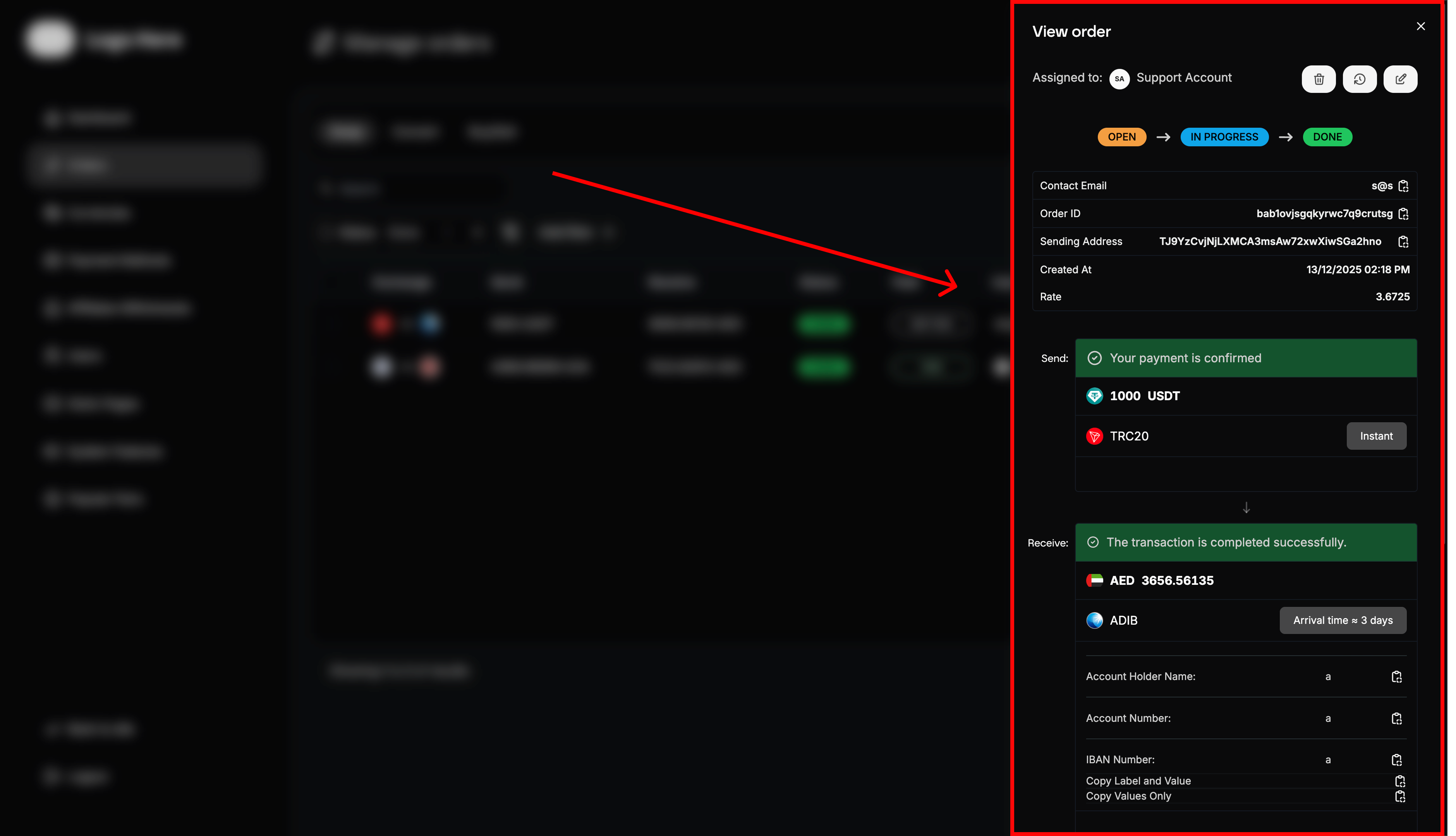This screenshot has width=1456, height=836.
Task: Copy the Order ID
Action: tap(1404, 213)
